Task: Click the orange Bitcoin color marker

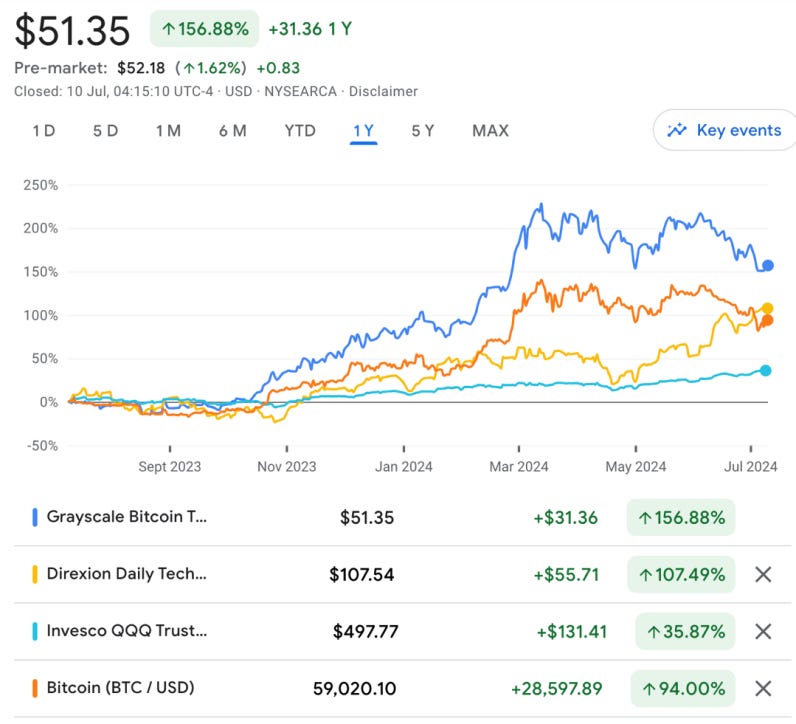Action: tap(35, 688)
